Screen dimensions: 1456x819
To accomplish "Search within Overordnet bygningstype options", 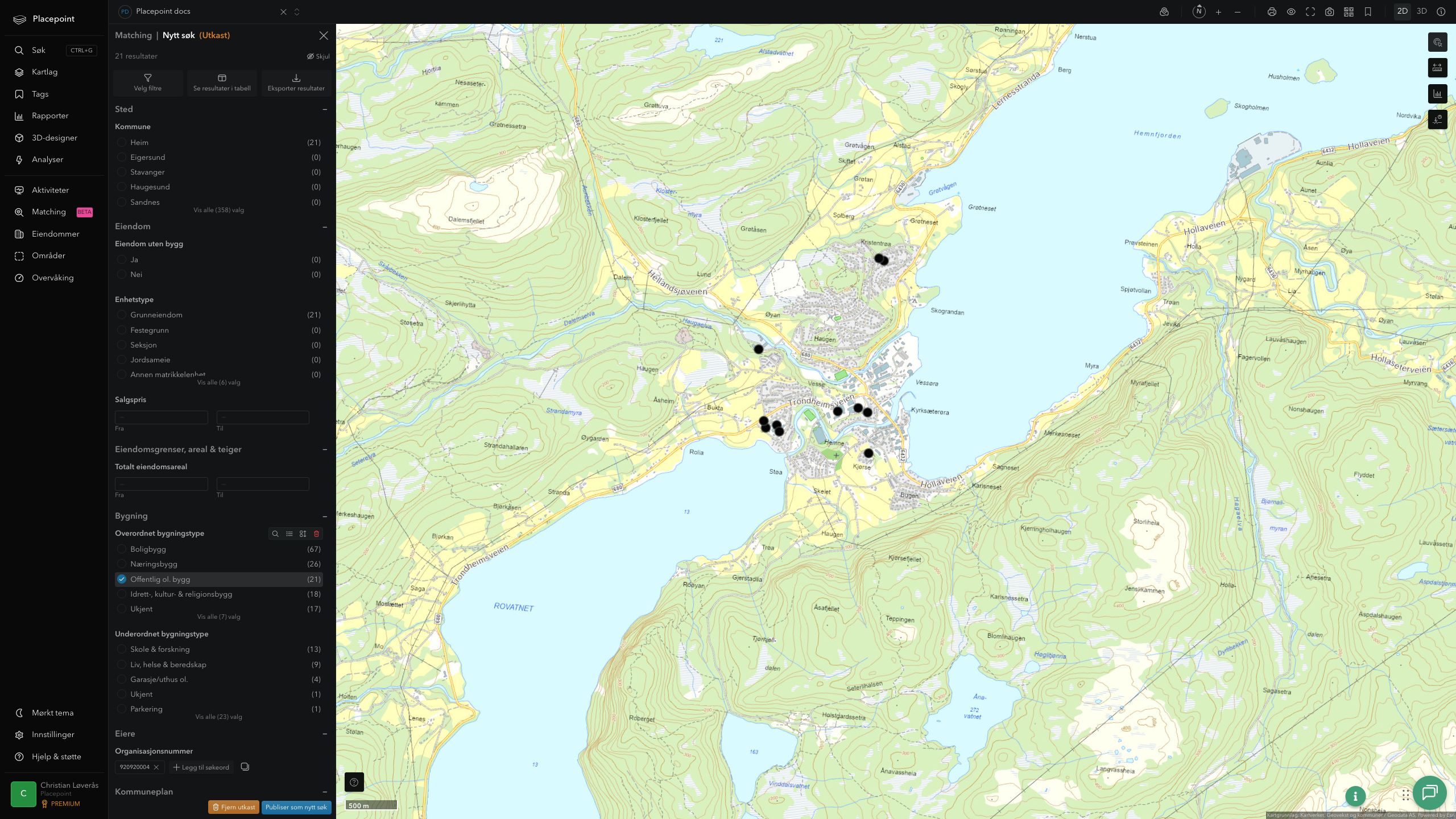I will (275, 533).
